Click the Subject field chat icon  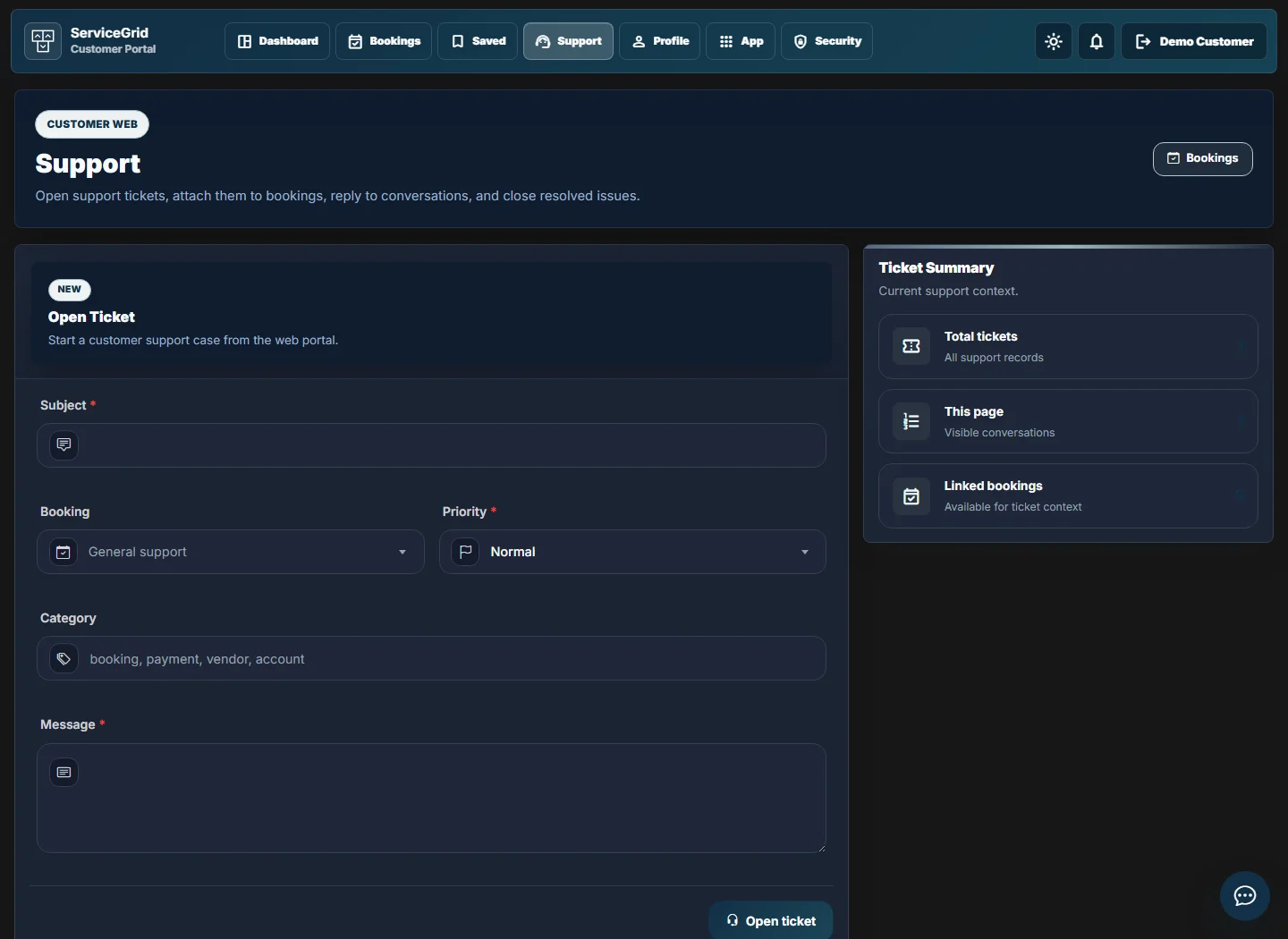coord(64,444)
